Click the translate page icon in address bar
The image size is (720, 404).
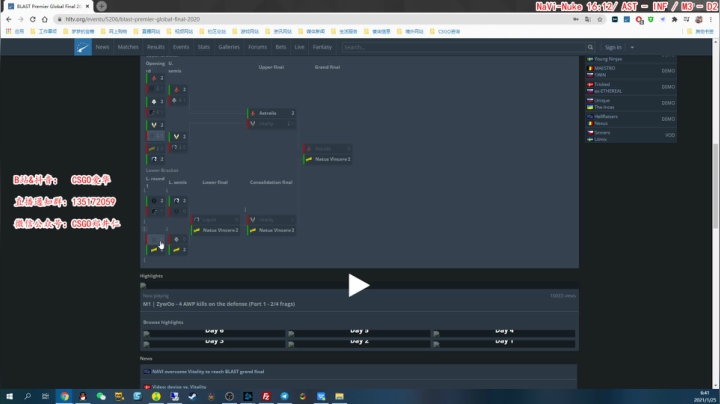coord(588,19)
